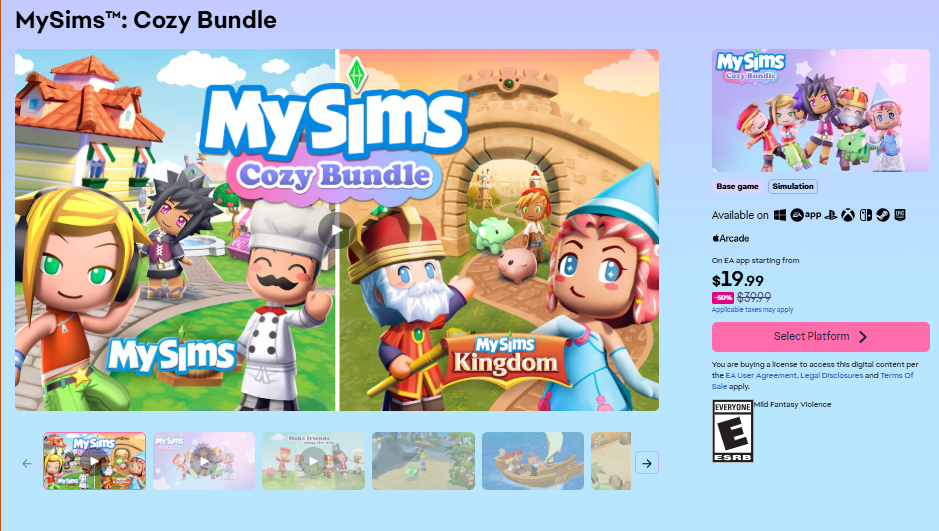Click the EA app platform icon
The width and height of the screenshot is (939, 531).
(805, 215)
